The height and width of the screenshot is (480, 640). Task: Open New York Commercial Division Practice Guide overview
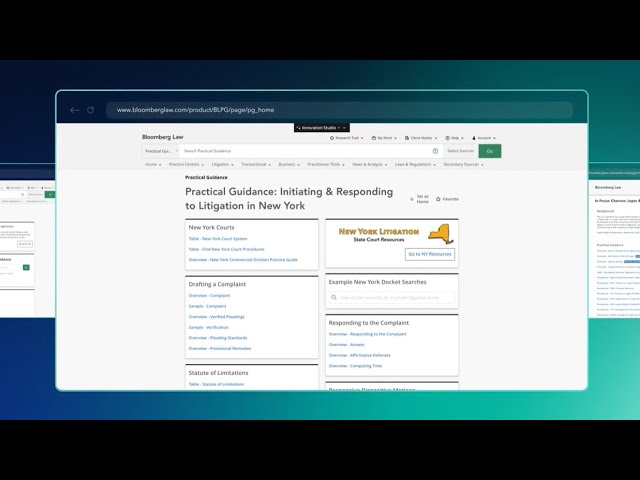tap(243, 260)
